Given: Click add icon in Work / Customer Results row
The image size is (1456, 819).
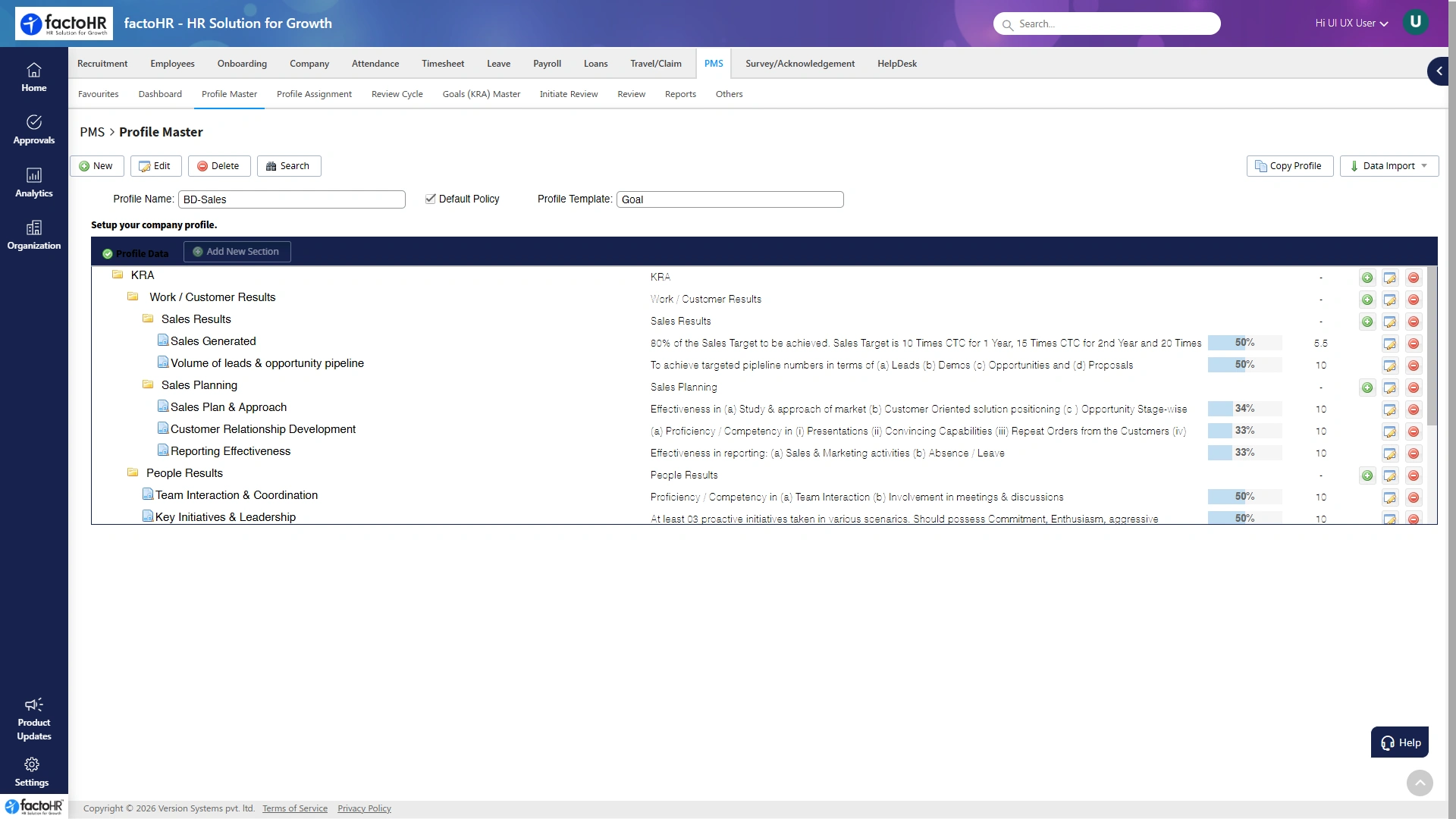Looking at the screenshot, I should 1367,300.
